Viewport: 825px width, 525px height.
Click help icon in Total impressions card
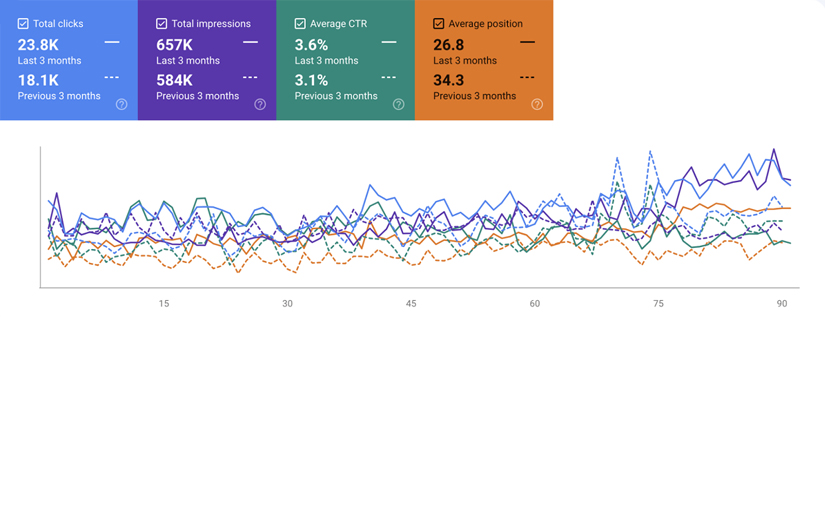(260, 104)
